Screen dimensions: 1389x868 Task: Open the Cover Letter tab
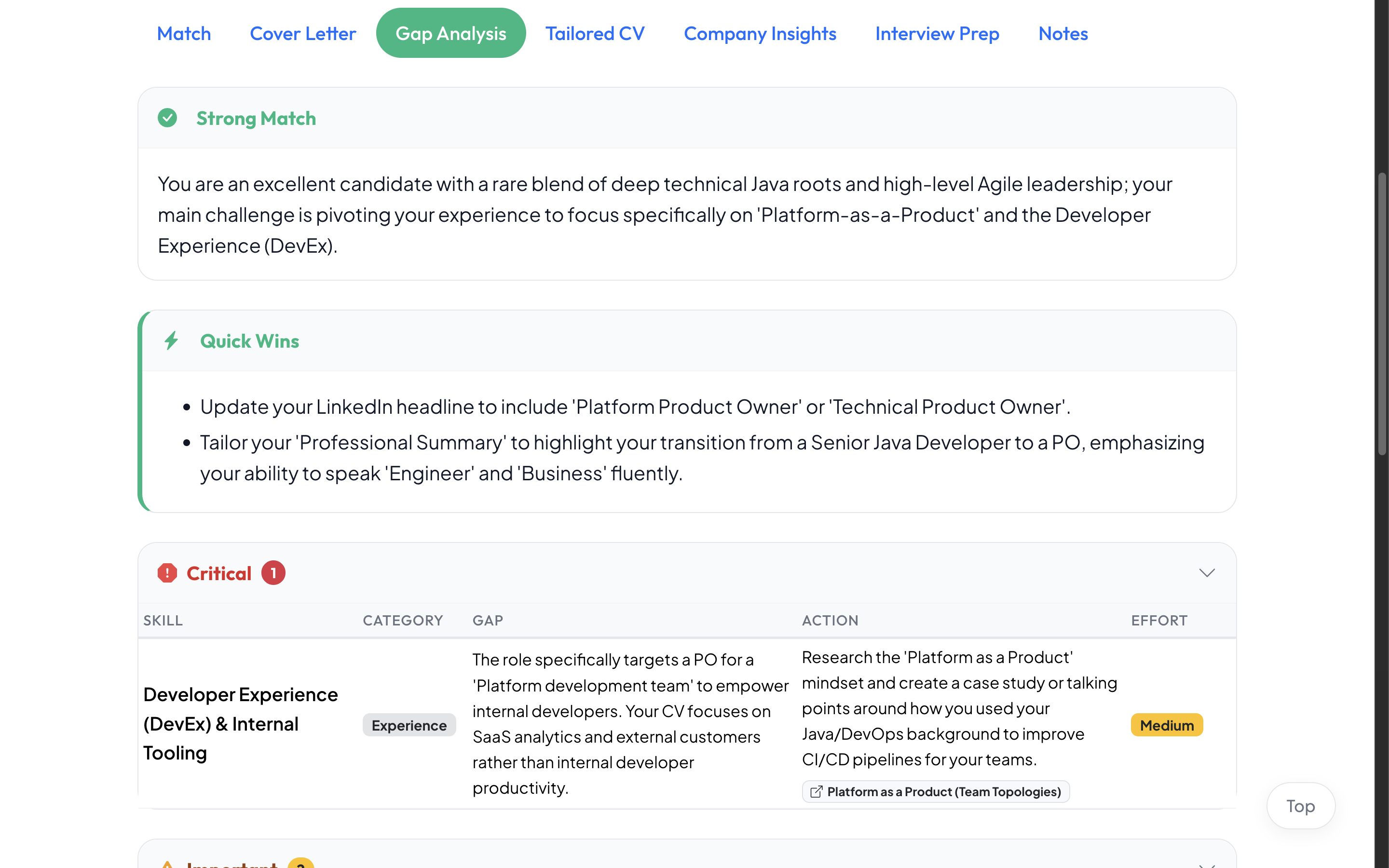[x=302, y=33]
